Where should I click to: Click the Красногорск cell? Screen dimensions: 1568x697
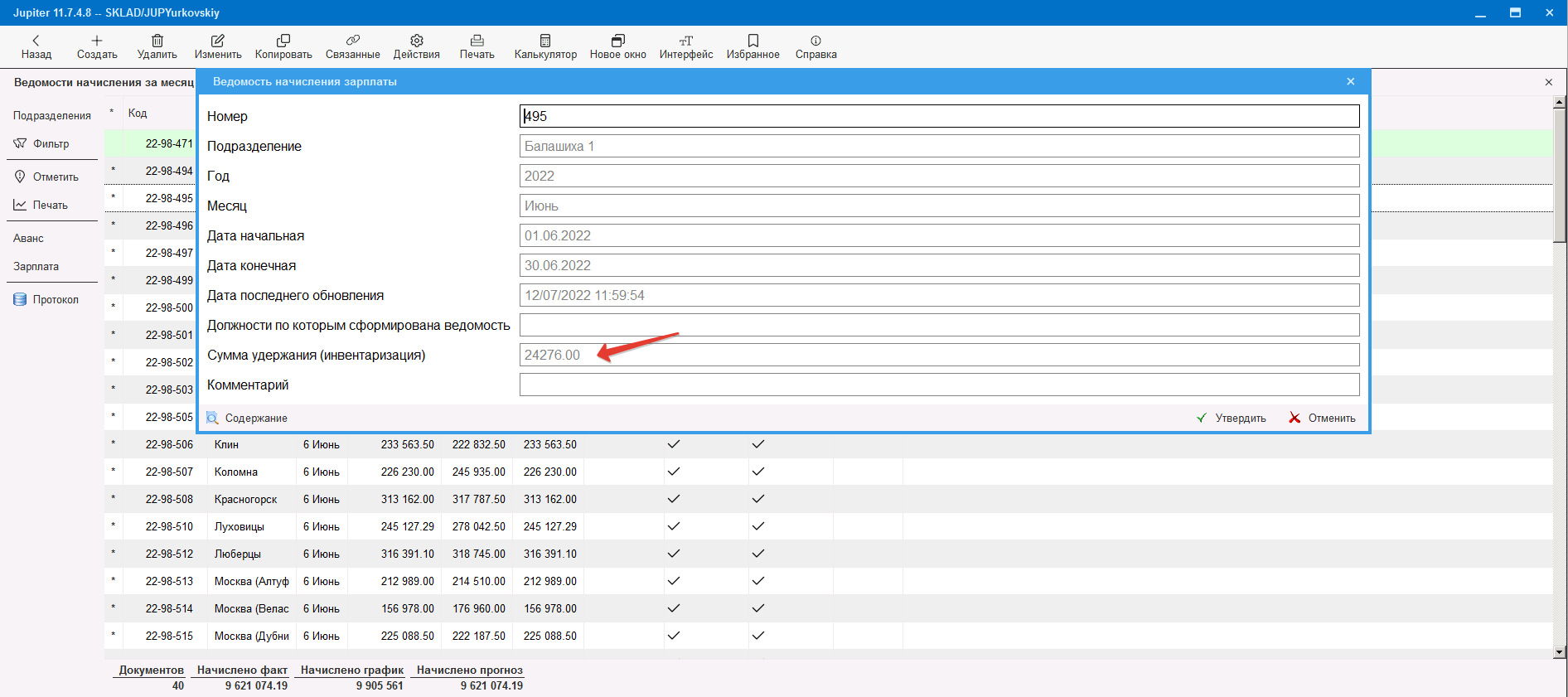tap(245, 499)
